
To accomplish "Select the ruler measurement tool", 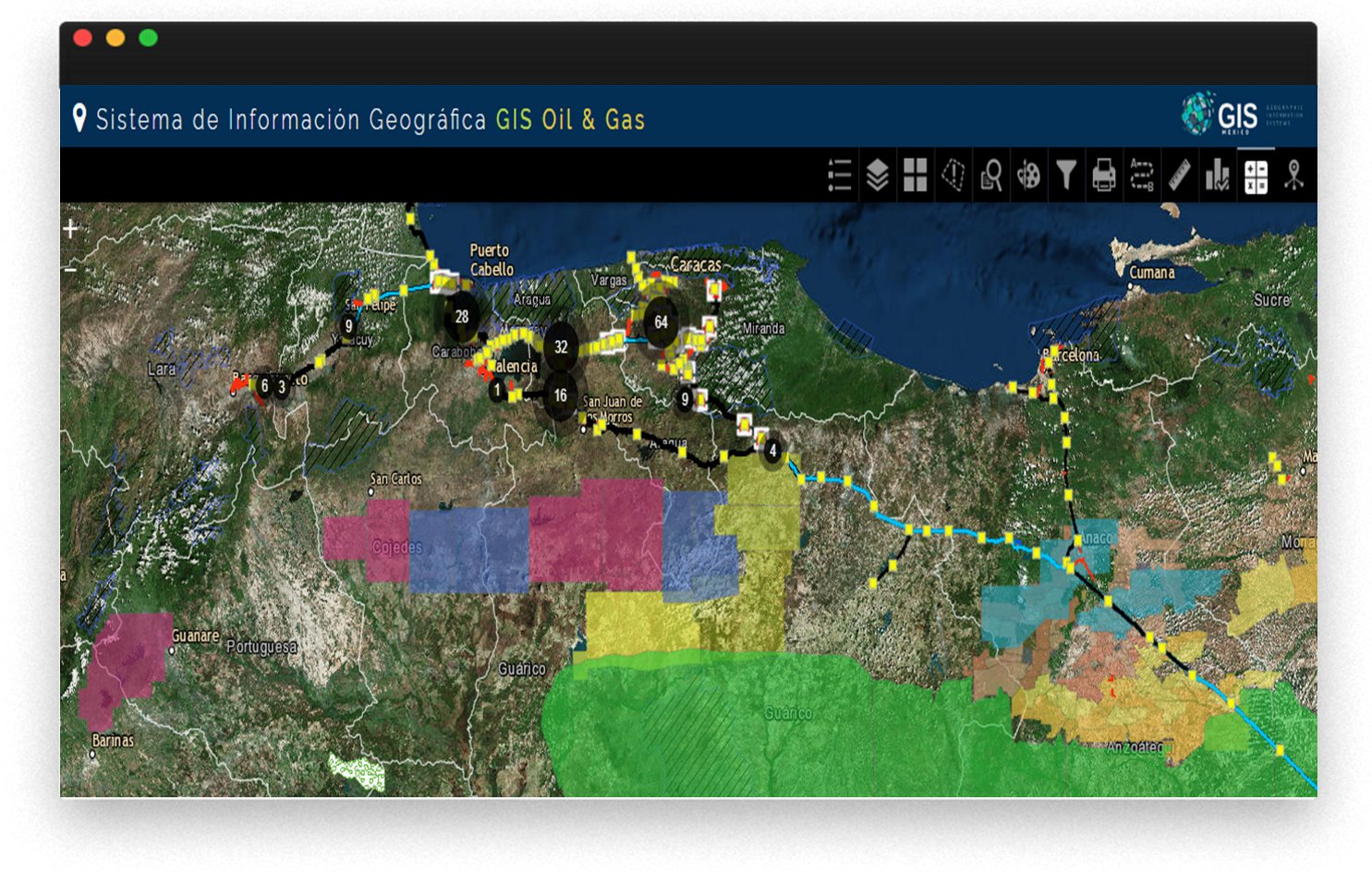I will [1180, 175].
